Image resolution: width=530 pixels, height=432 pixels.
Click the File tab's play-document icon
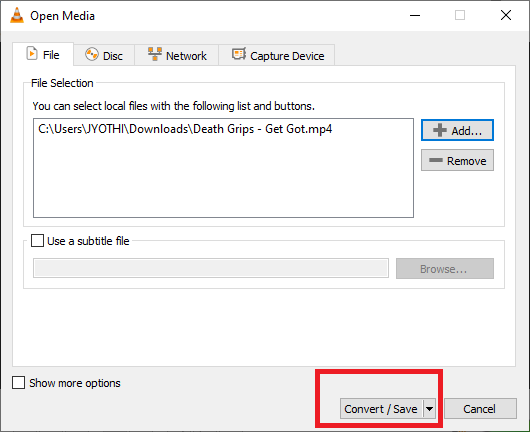click(32, 54)
